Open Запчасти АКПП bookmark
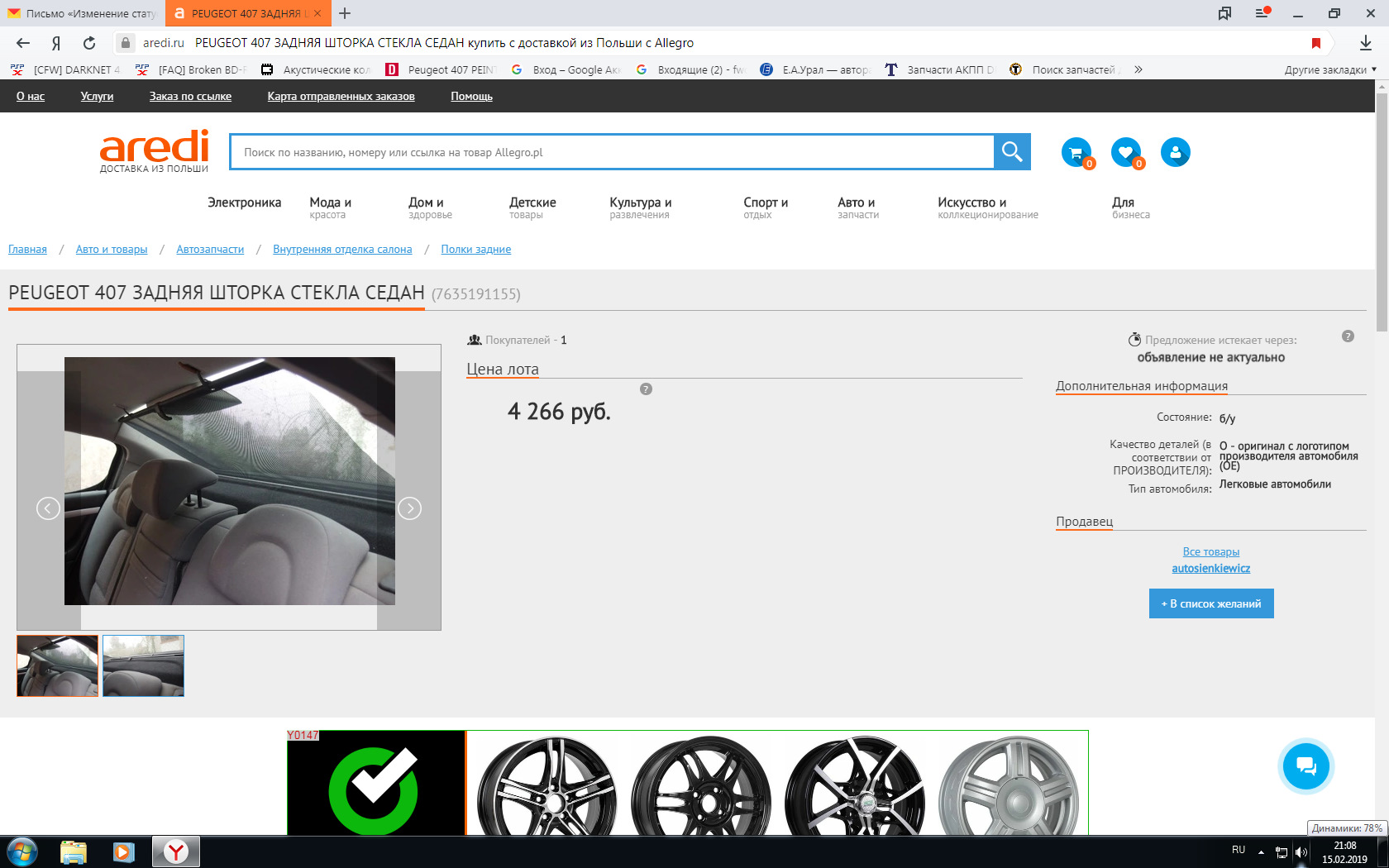This screenshot has height=868, width=1389. (940, 69)
